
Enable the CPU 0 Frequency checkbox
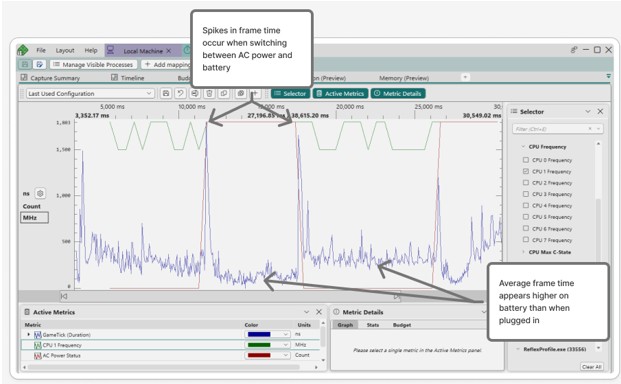click(526, 160)
